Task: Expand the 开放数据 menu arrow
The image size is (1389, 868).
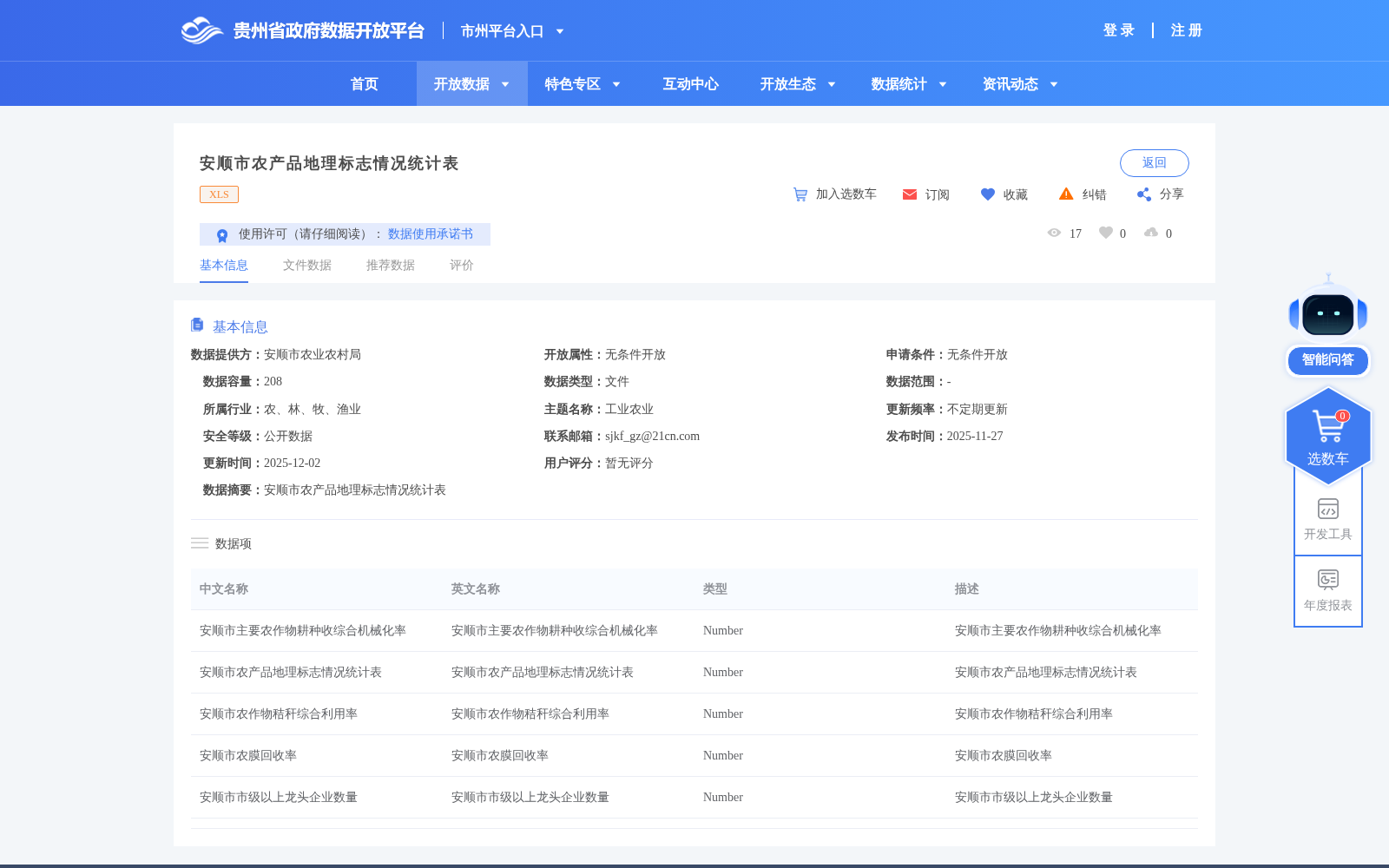Action: (505, 84)
